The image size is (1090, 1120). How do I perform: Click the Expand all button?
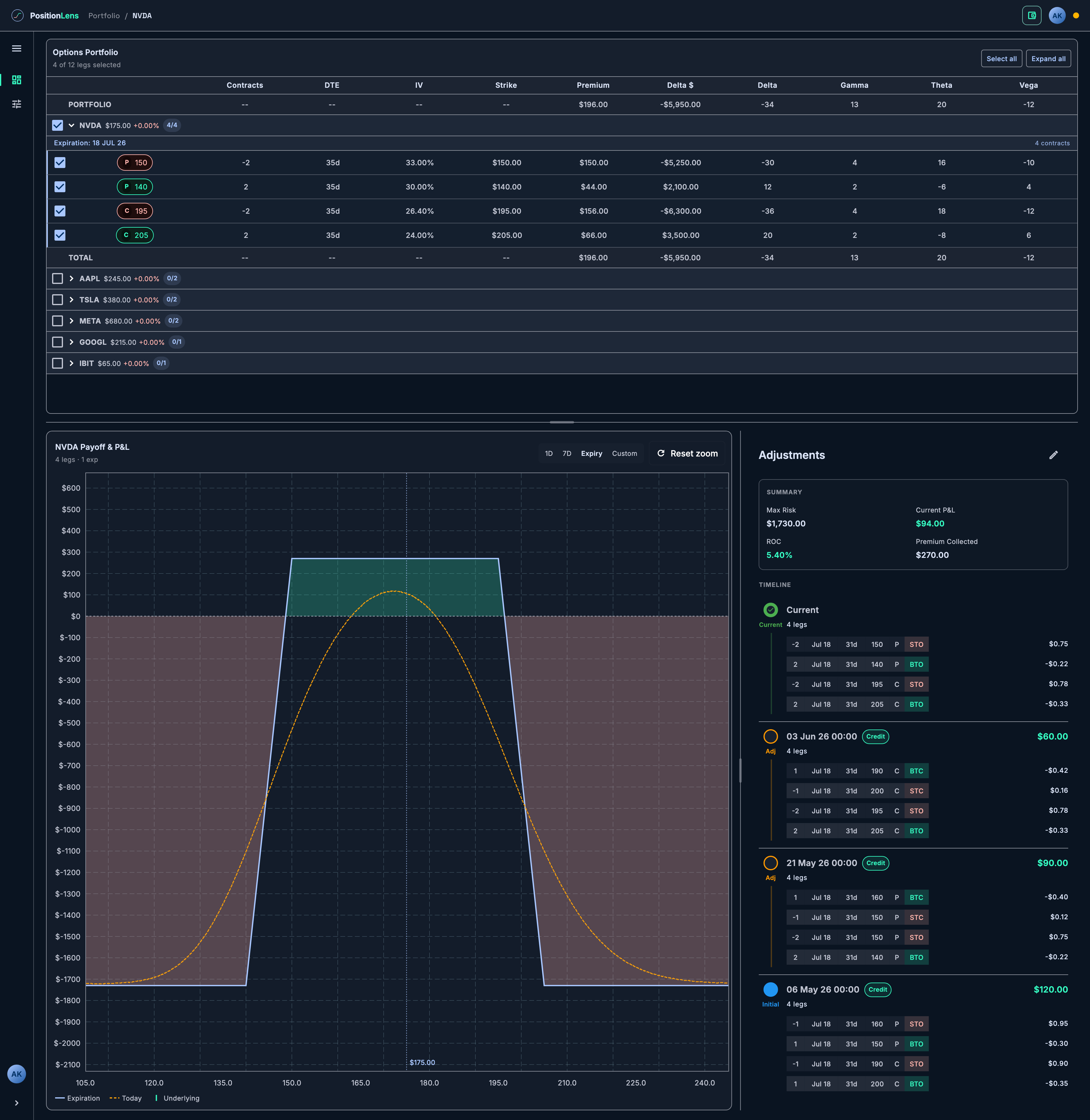(x=1048, y=59)
